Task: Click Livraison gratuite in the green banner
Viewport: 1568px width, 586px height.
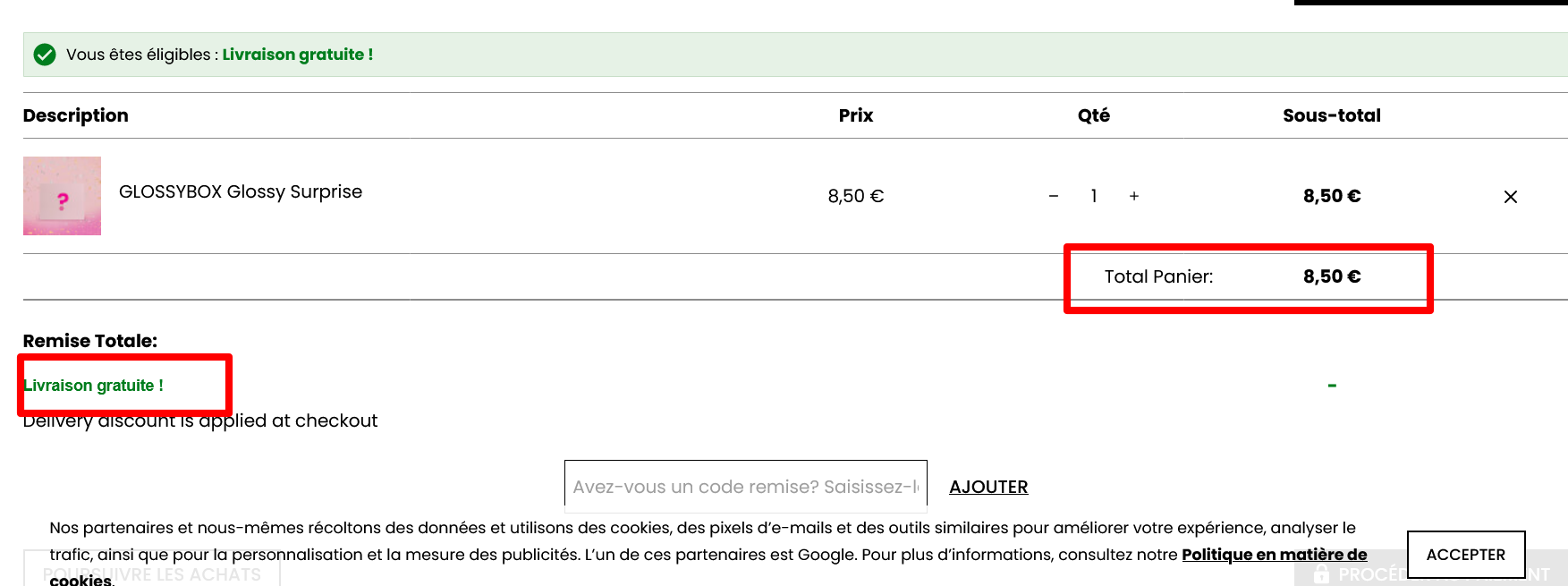Action: 298,55
